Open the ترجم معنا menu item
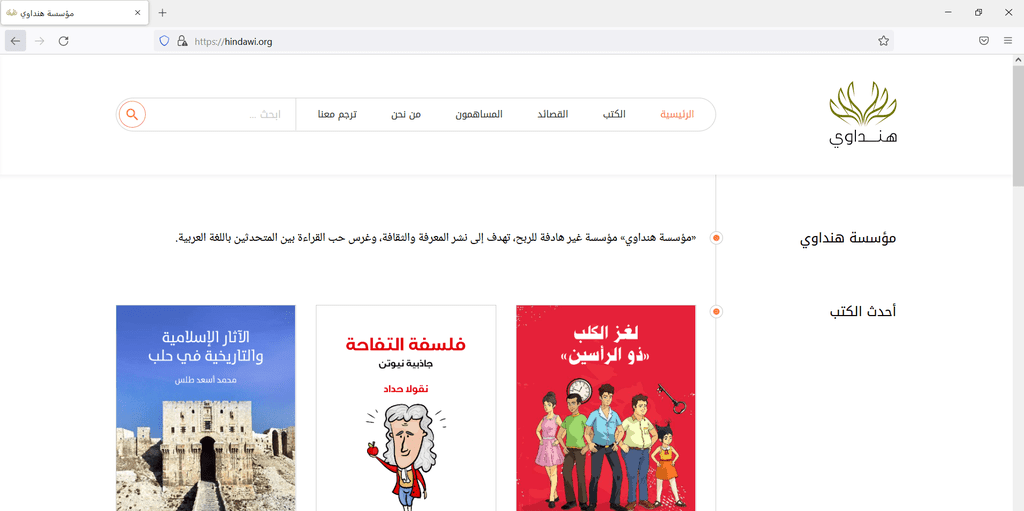 coord(337,114)
